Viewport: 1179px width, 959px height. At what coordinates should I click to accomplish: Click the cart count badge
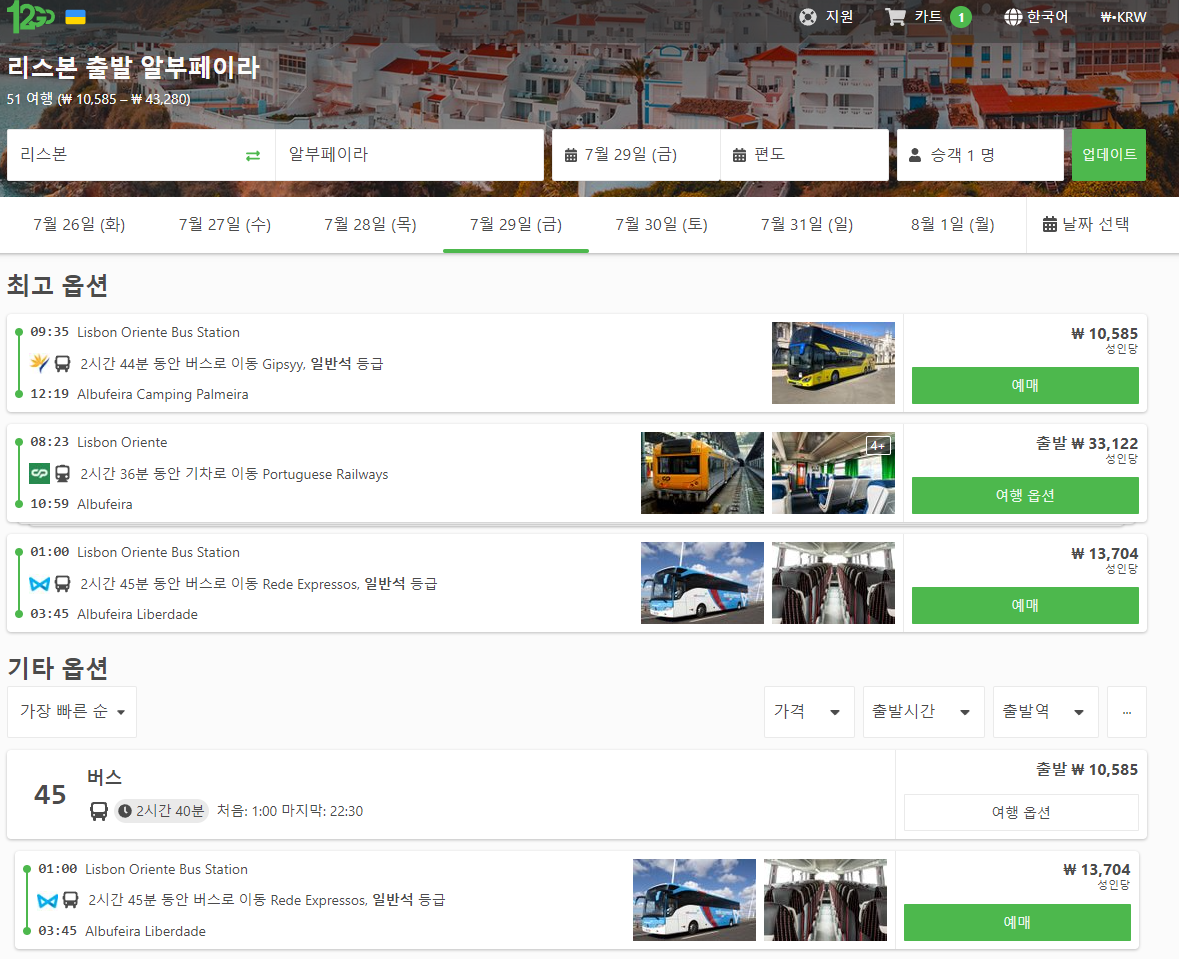click(960, 17)
